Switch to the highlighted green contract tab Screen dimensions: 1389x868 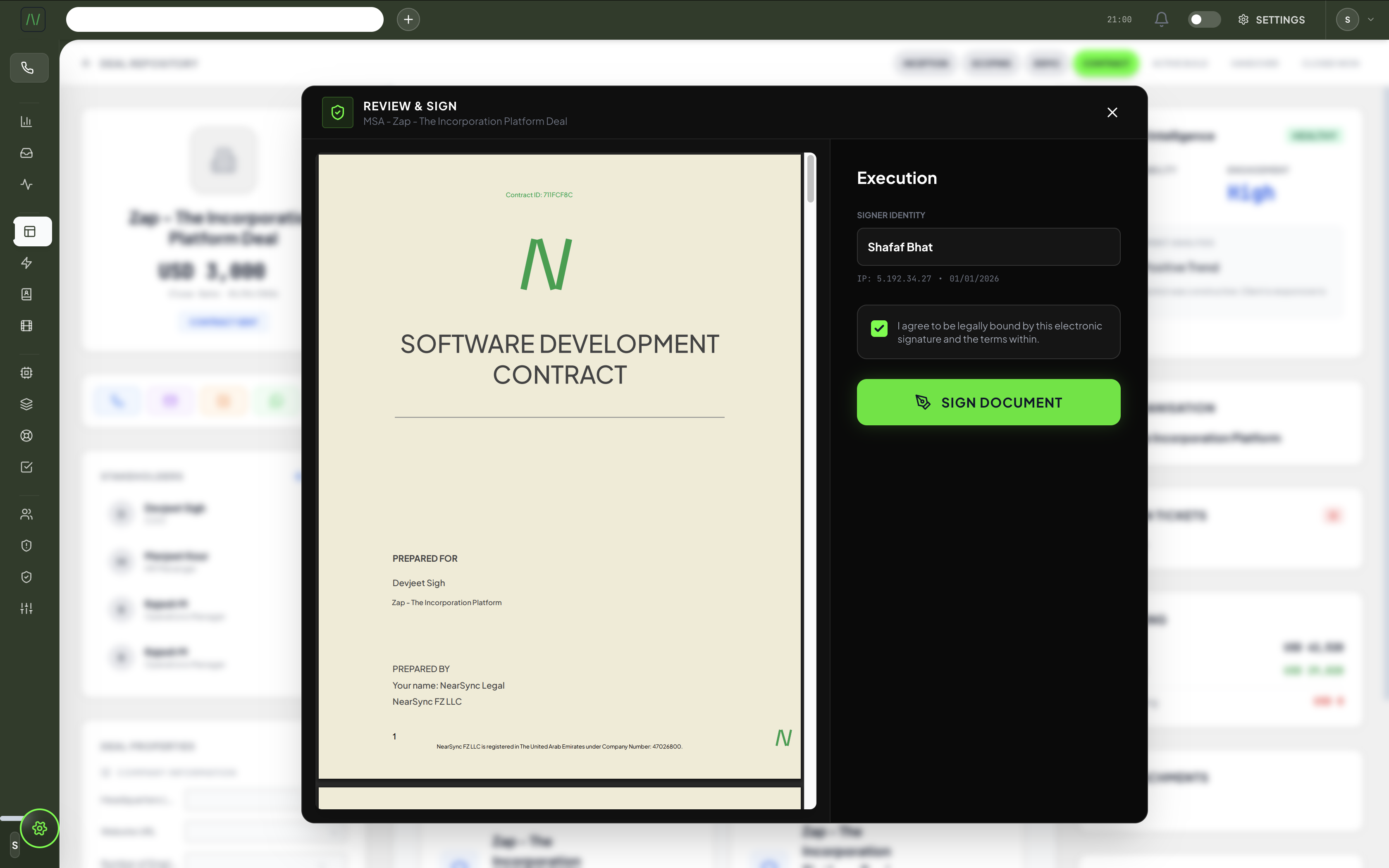coord(1105,63)
